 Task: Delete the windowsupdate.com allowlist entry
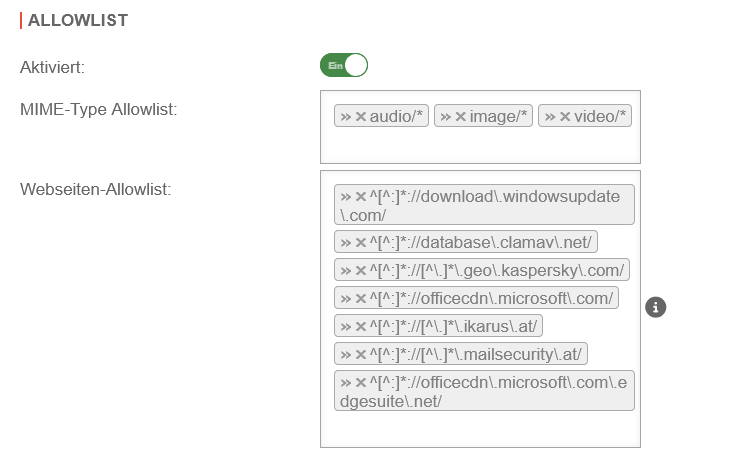pyautogui.click(x=361, y=196)
